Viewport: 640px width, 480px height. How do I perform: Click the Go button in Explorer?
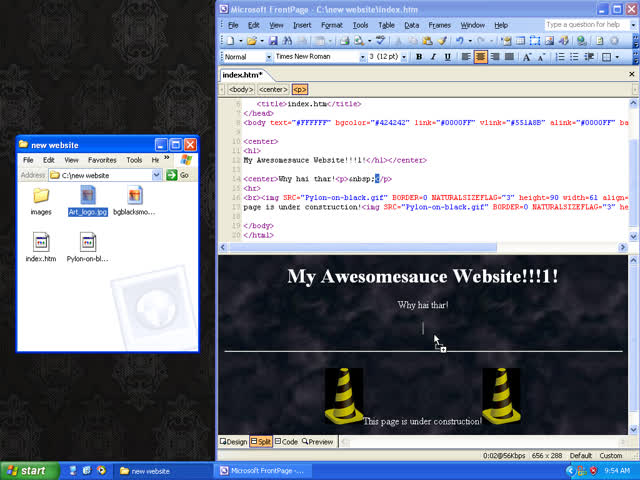pos(178,175)
